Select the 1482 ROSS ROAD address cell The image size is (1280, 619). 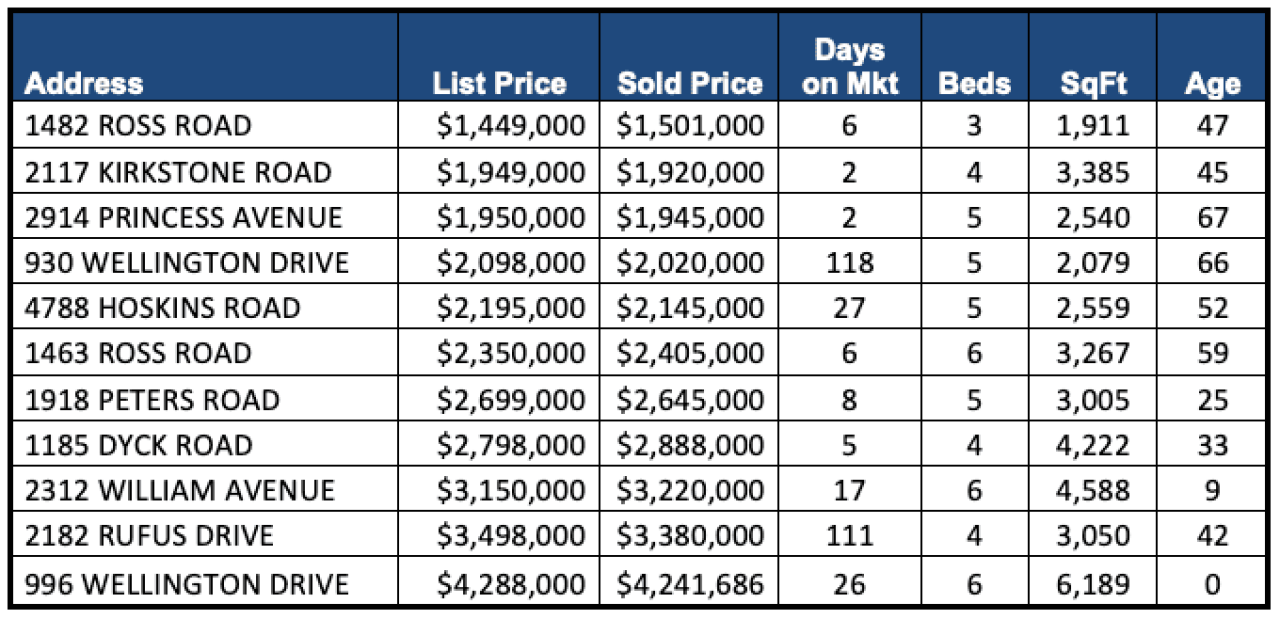(138, 126)
